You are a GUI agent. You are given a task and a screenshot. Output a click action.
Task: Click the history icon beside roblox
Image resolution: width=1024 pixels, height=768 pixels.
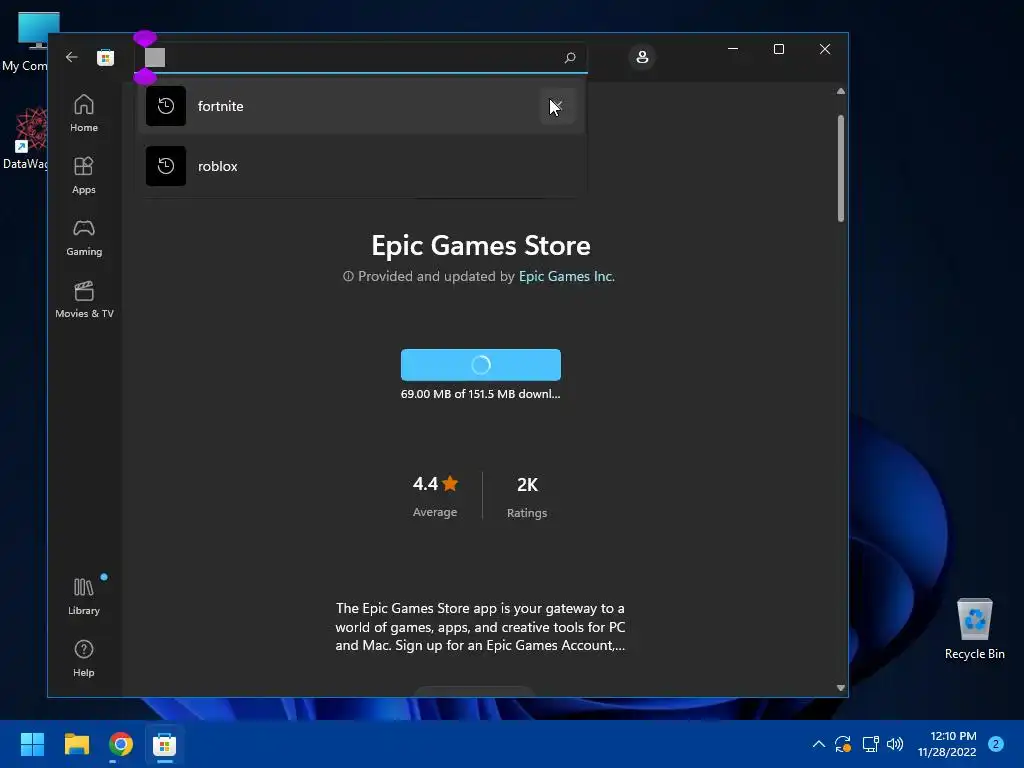pos(166,166)
